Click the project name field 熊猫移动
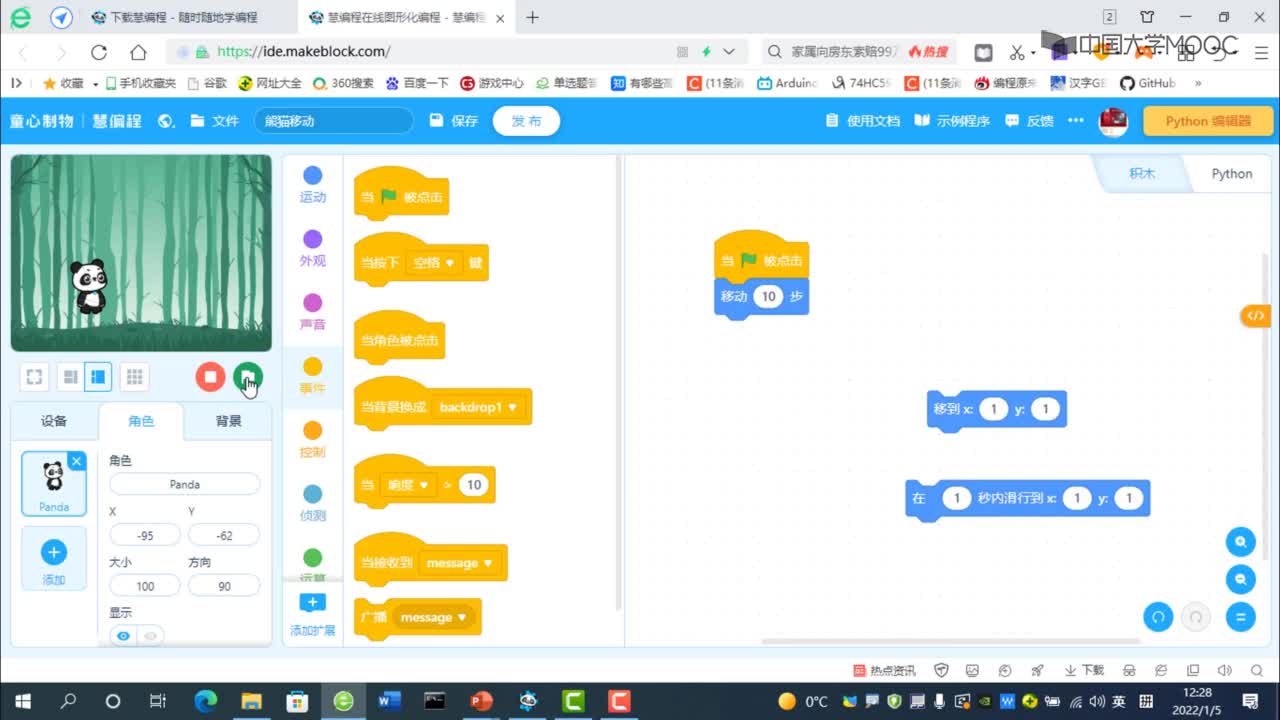The height and width of the screenshot is (720, 1280). point(334,121)
